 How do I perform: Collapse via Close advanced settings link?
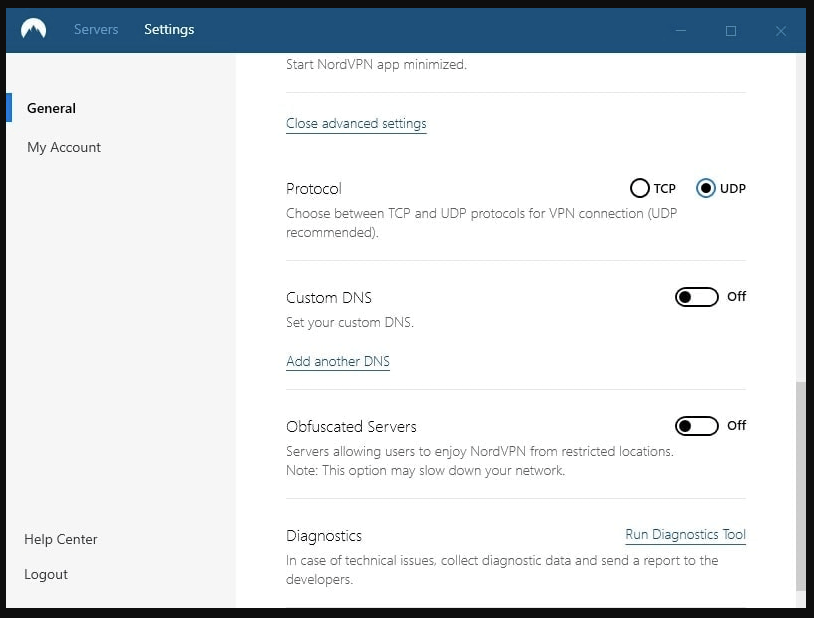click(356, 124)
